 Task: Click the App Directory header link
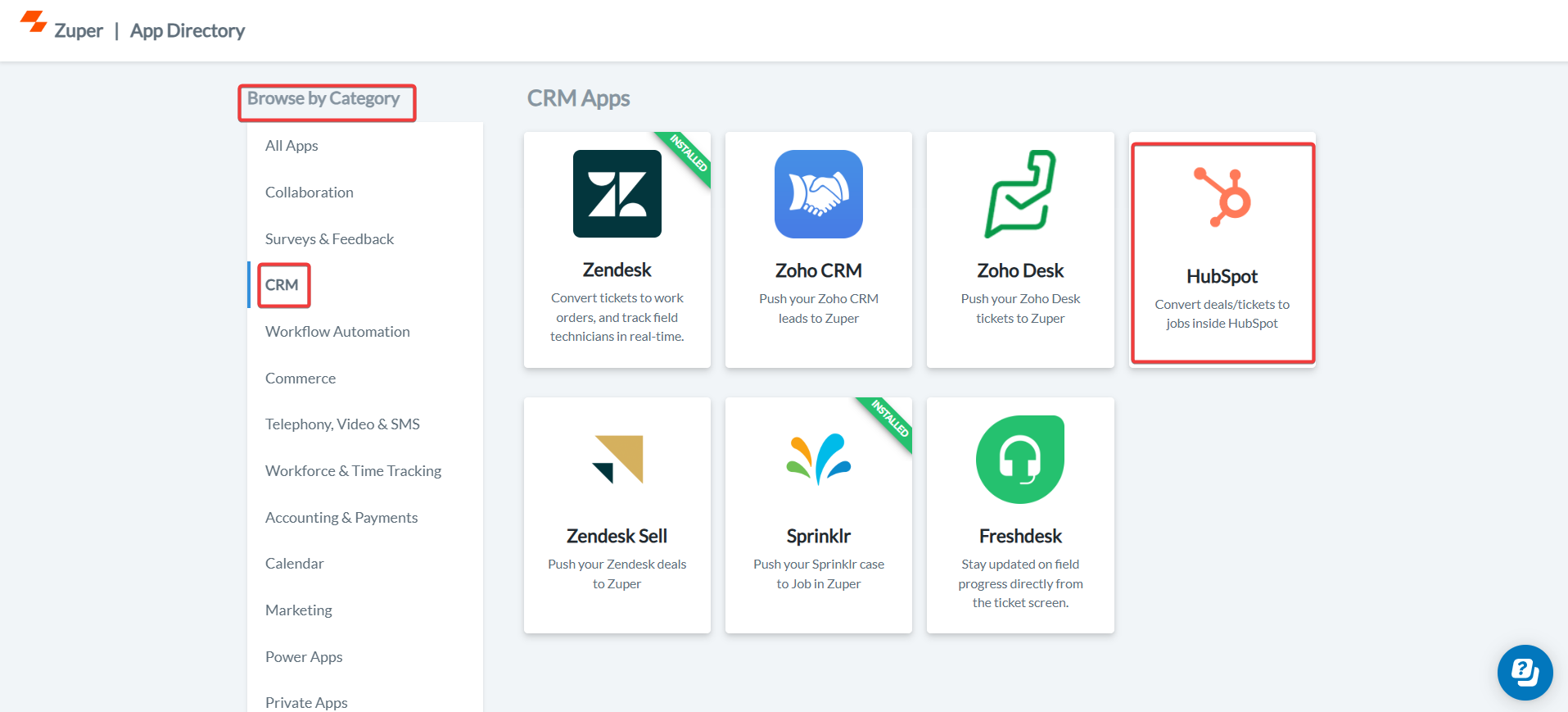click(188, 31)
